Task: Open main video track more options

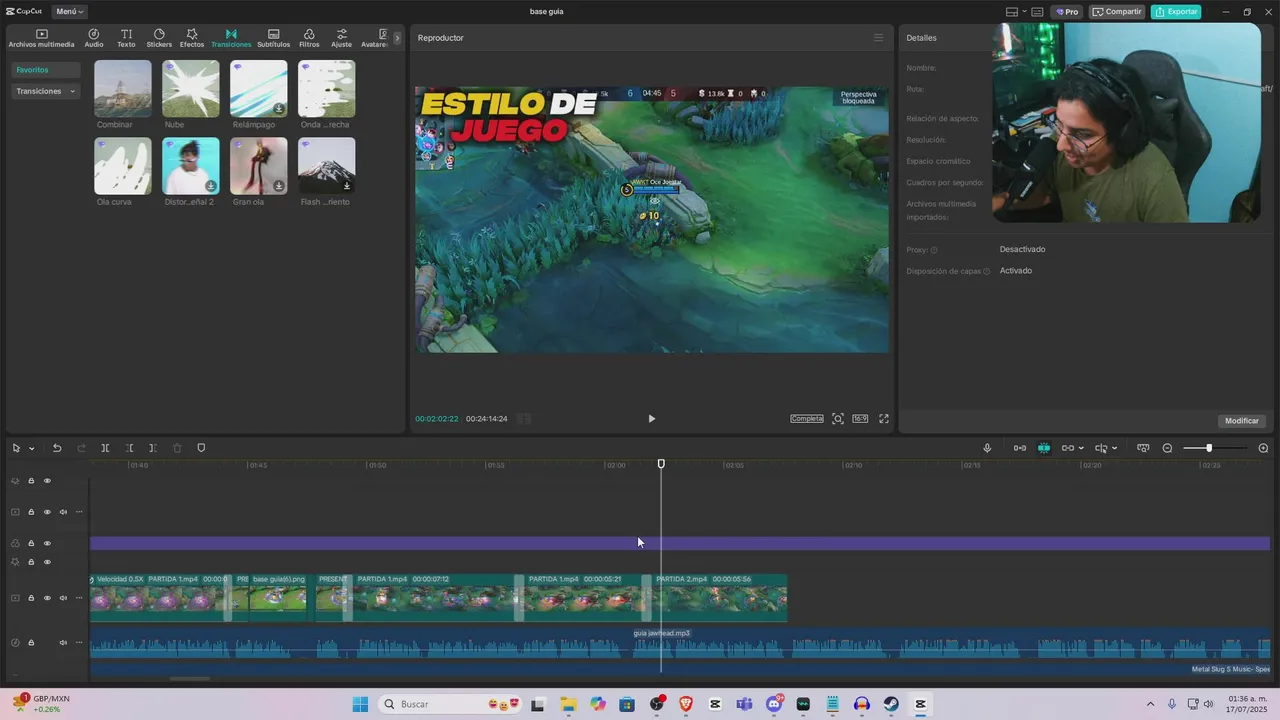Action: (79, 598)
